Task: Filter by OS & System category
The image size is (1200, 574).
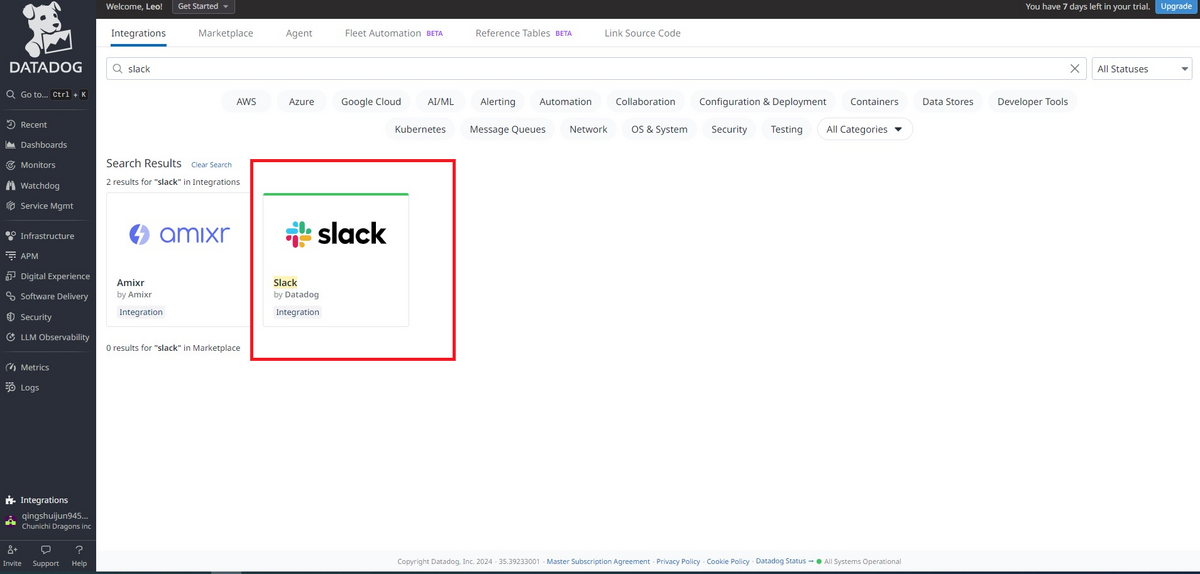Action: [659, 129]
